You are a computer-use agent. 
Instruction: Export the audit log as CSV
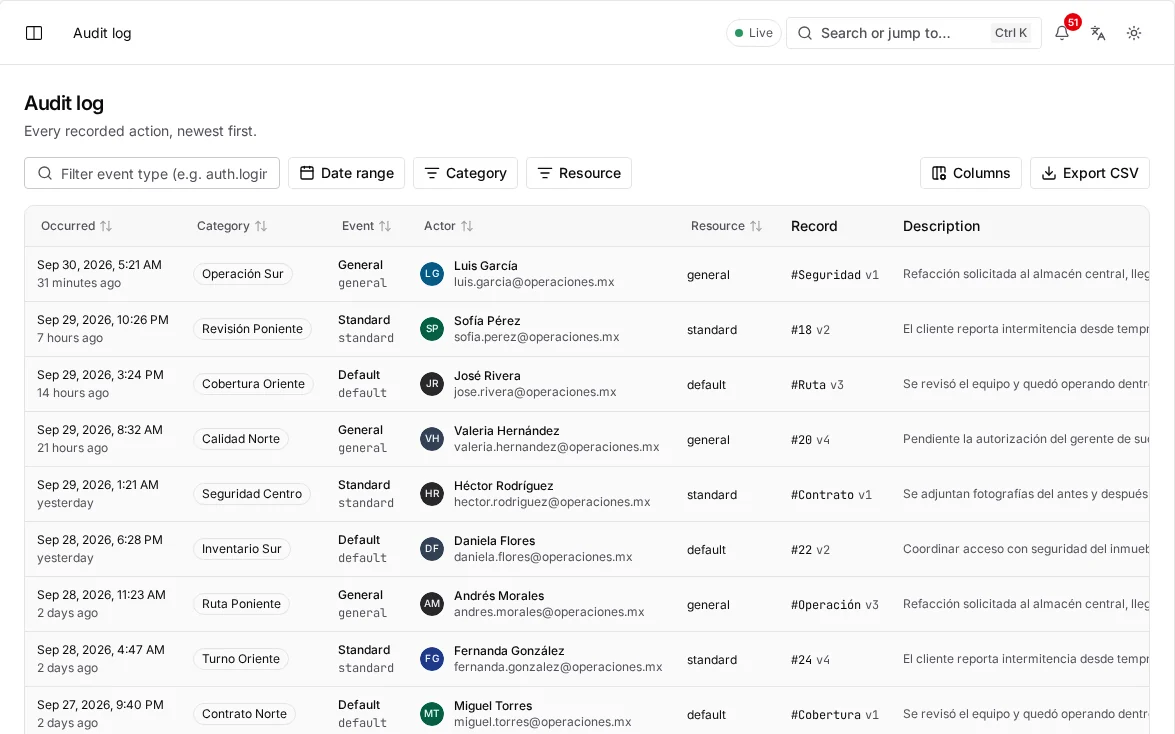pos(1090,173)
